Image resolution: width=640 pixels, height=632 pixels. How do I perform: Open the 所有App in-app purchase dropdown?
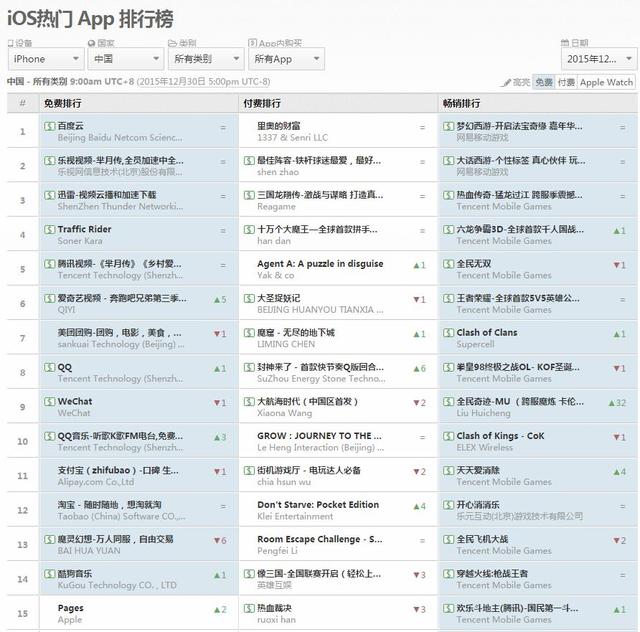287,59
